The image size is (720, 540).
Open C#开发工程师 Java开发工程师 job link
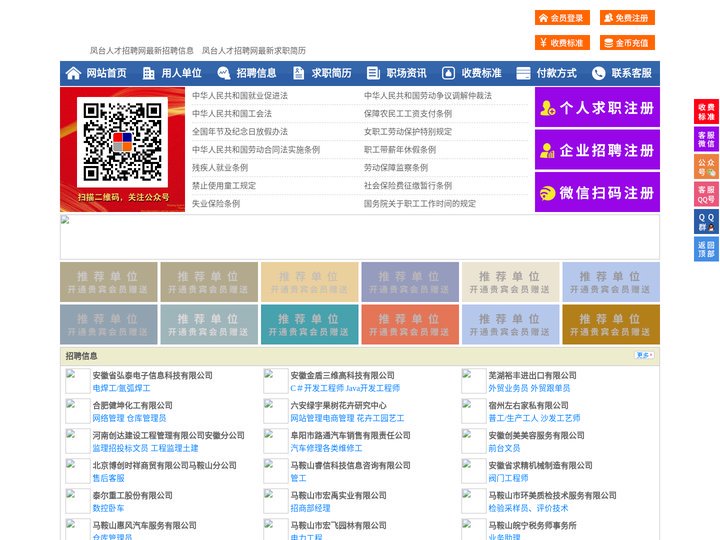click(x=345, y=388)
